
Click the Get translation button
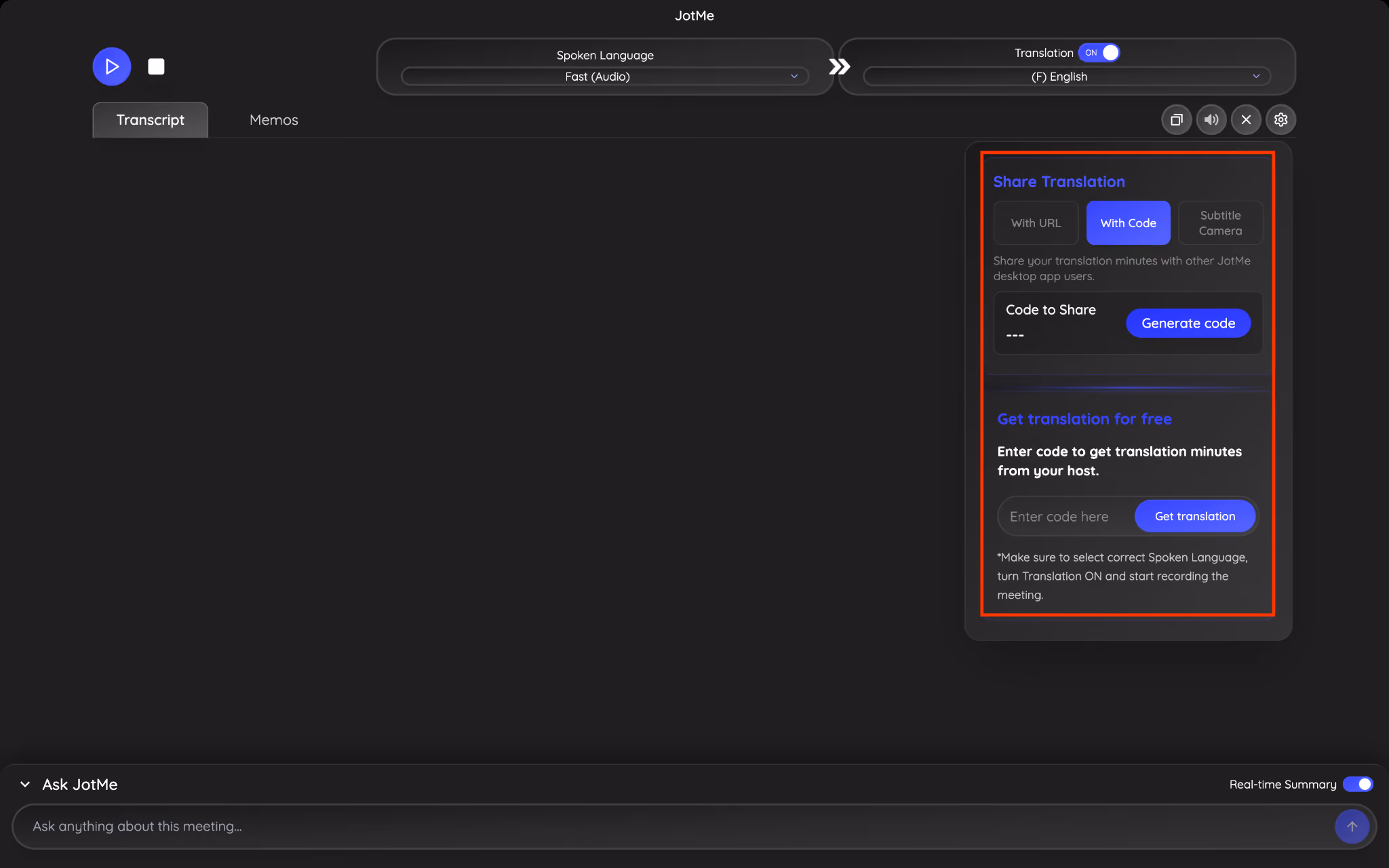pyautogui.click(x=1195, y=517)
